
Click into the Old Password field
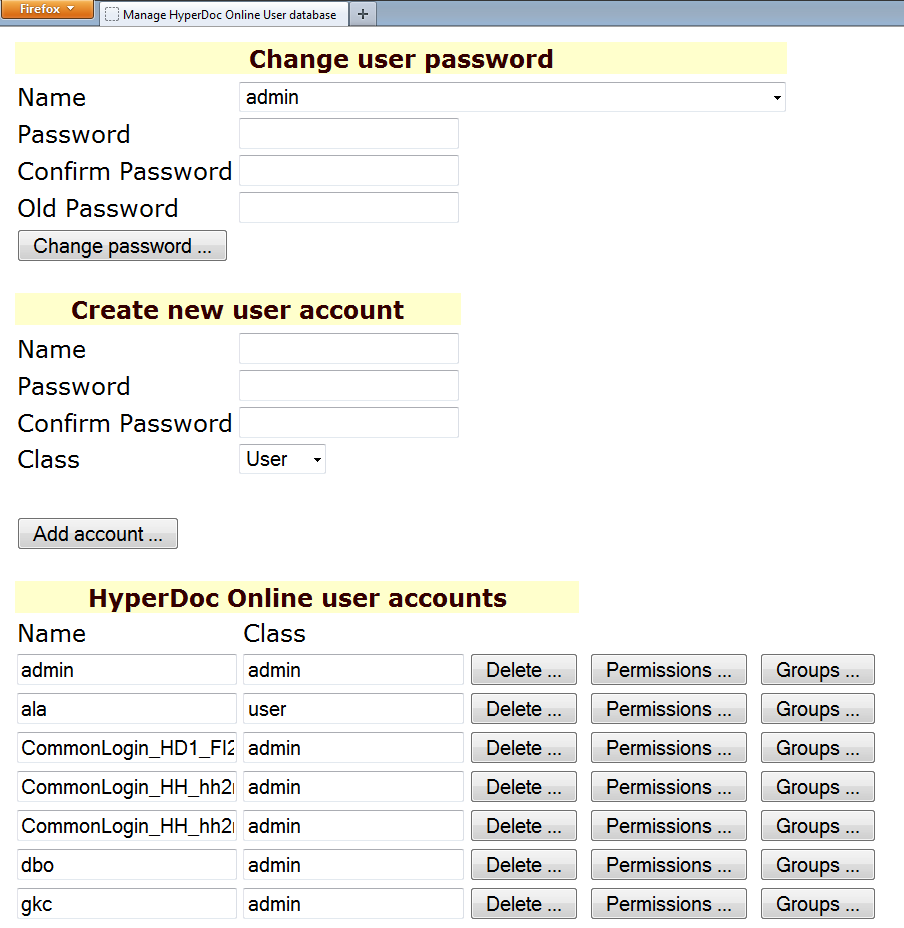[349, 208]
